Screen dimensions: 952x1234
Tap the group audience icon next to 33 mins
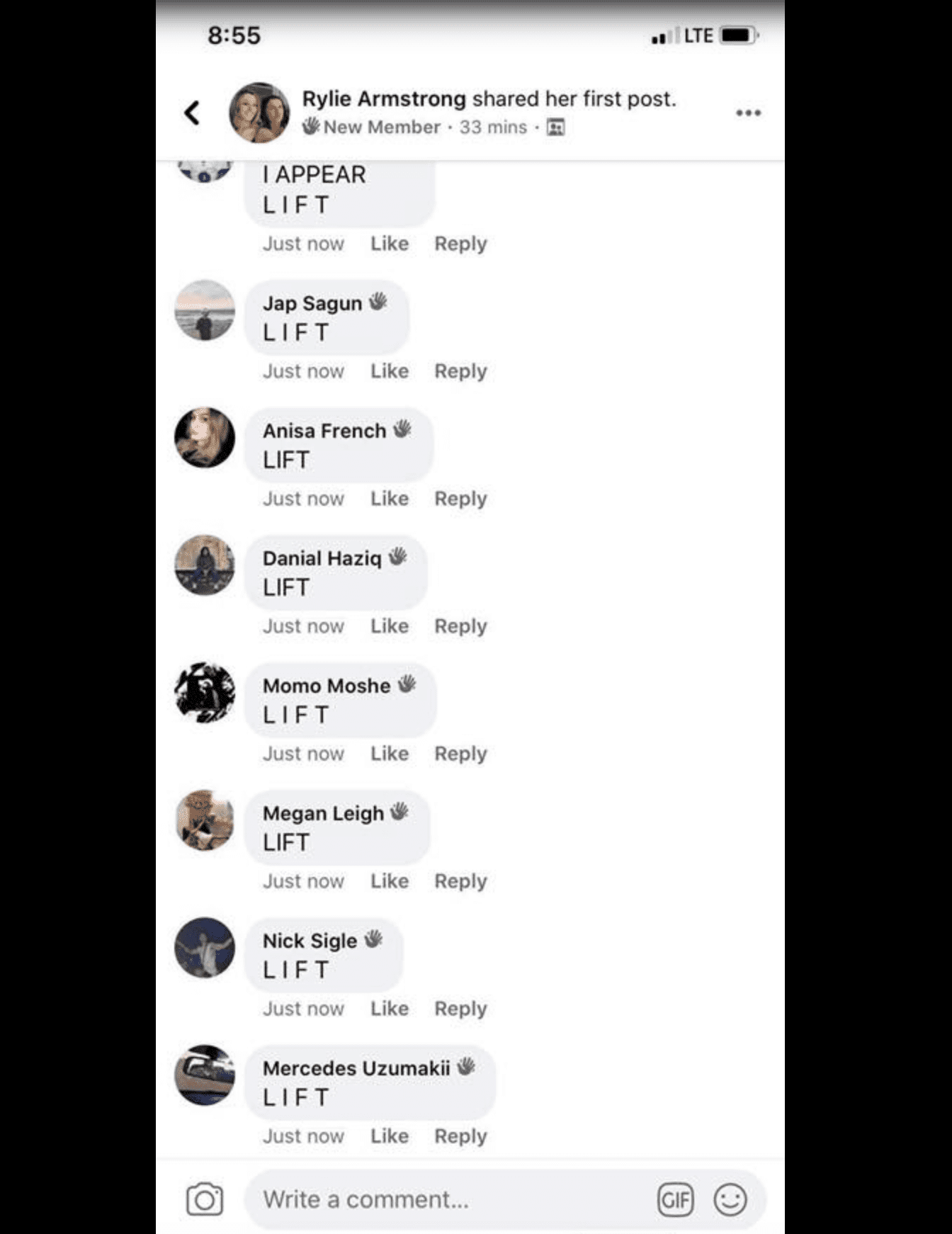[x=556, y=128]
